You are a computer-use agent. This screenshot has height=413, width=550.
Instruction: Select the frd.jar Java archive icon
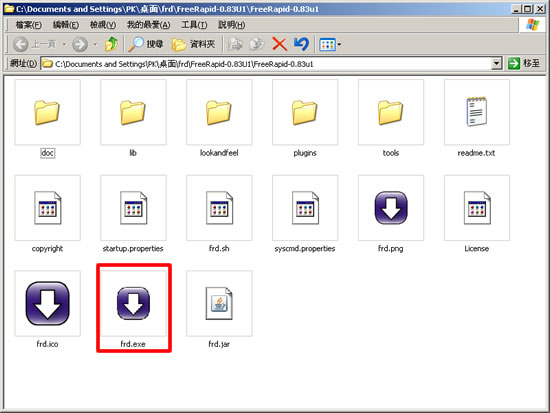(x=219, y=304)
